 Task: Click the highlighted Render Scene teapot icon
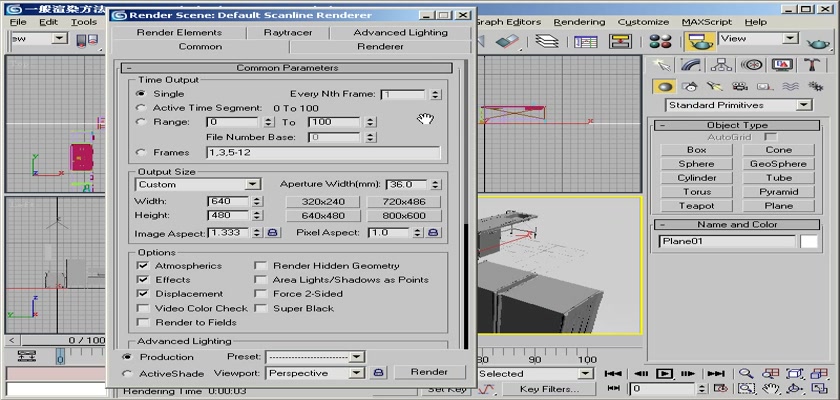tap(699, 41)
